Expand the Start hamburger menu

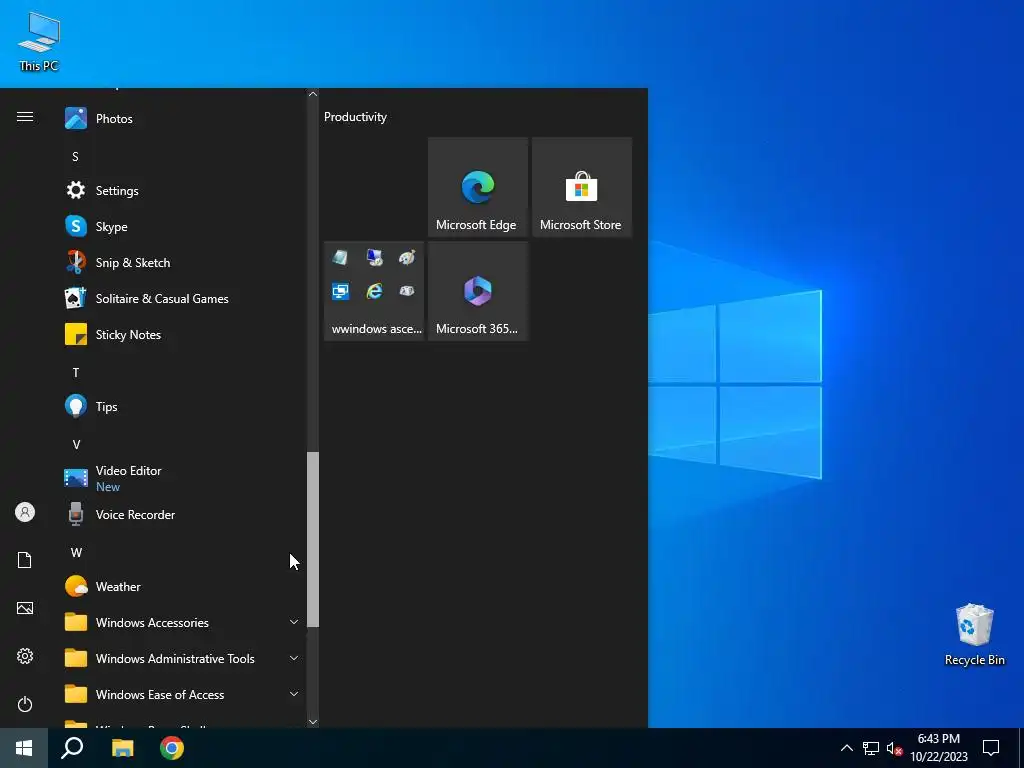tap(25, 117)
